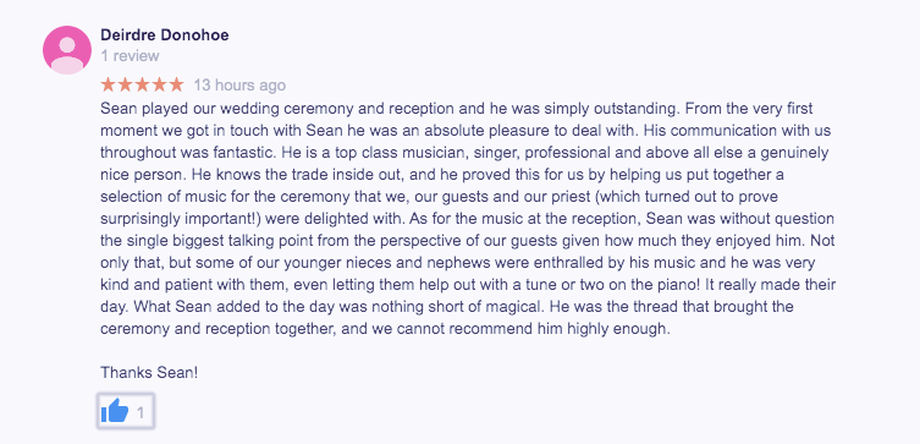Image resolution: width=920 pixels, height=444 pixels.
Task: Click the like count number beside thumbs-up
Action: pyautogui.click(x=140, y=413)
